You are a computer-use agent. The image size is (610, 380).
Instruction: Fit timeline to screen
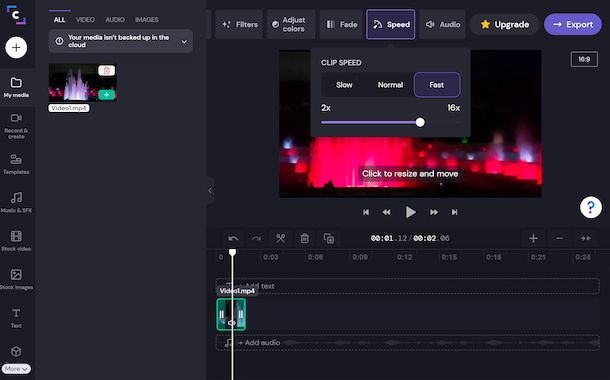[x=586, y=238]
